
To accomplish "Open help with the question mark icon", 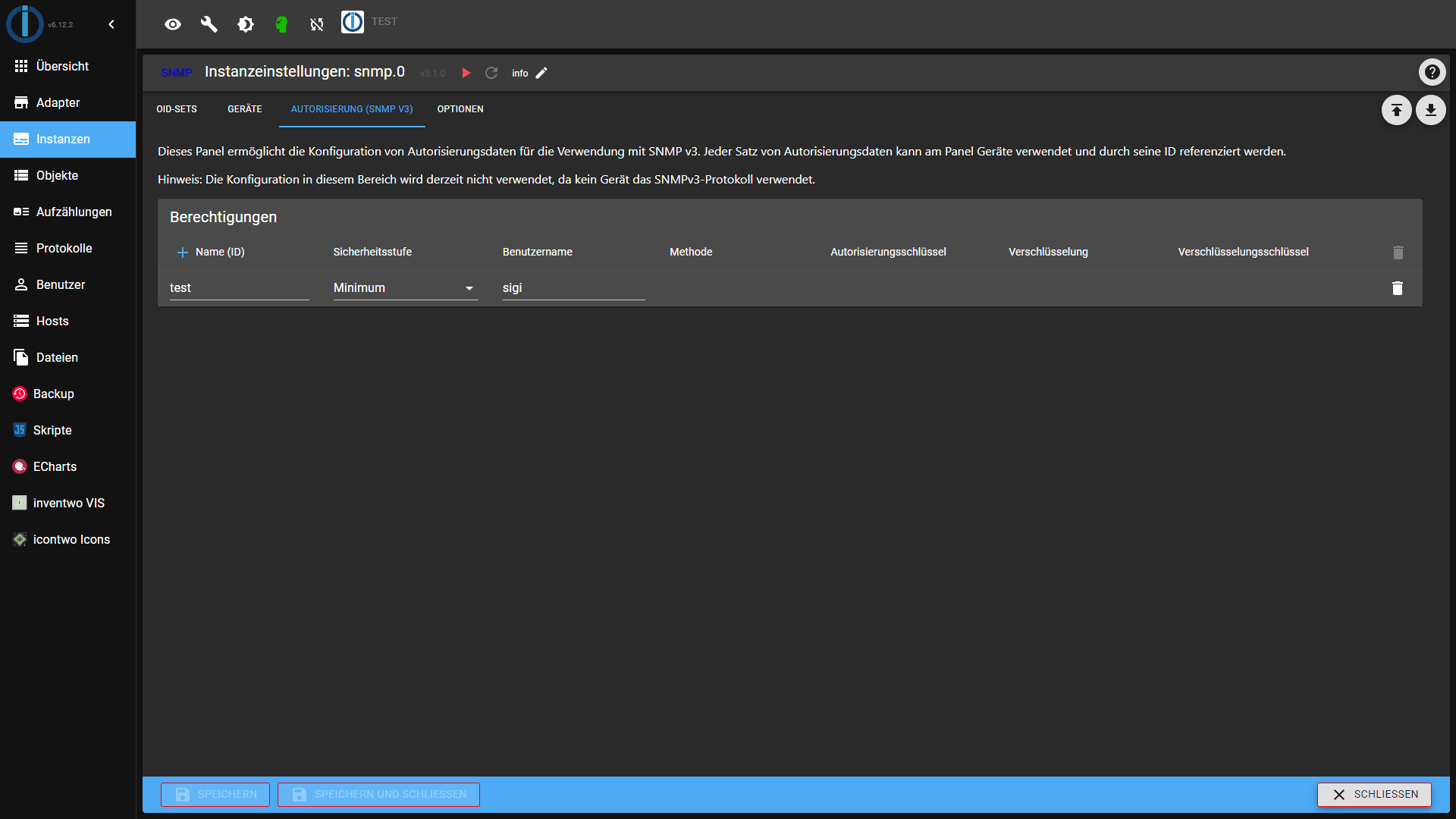I will coord(1432,72).
